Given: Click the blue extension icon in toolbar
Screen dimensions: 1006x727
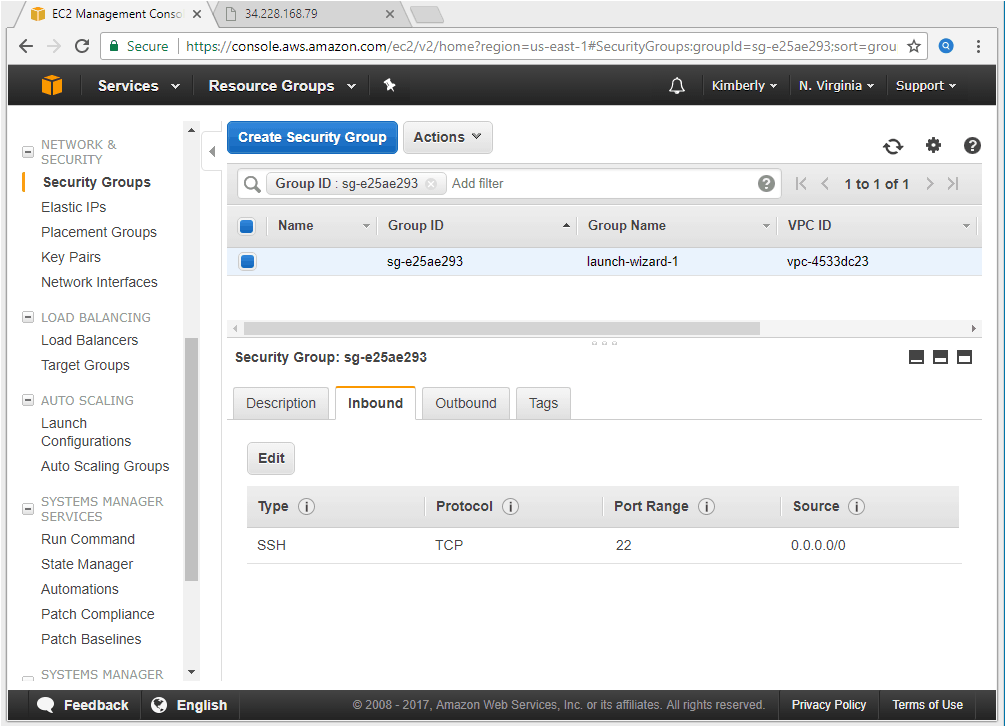Looking at the screenshot, I should [946, 46].
